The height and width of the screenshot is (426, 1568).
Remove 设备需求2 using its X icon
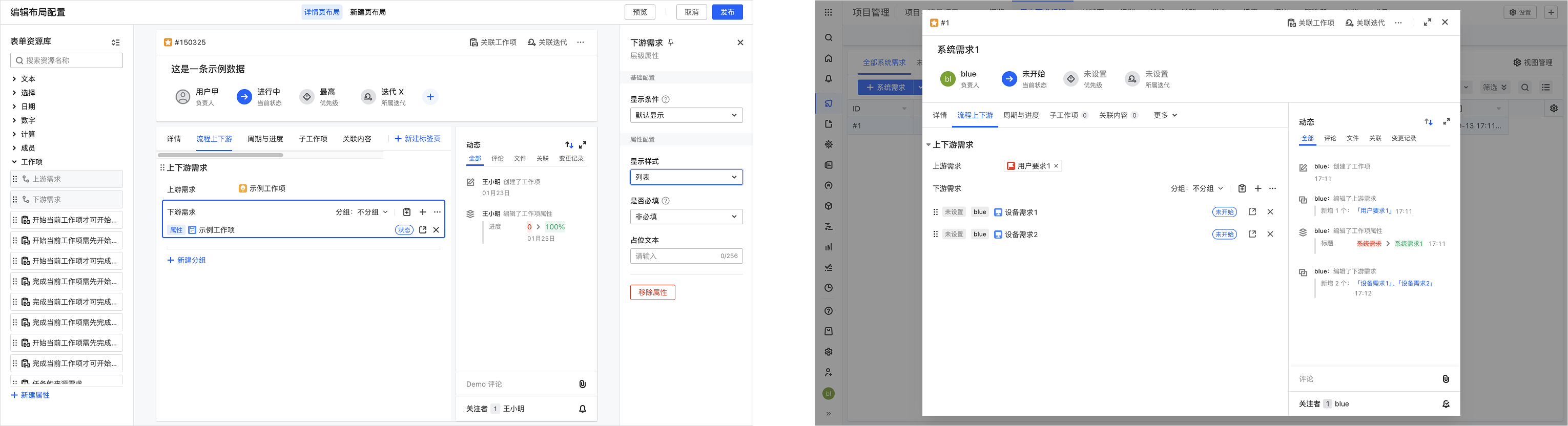click(1270, 235)
